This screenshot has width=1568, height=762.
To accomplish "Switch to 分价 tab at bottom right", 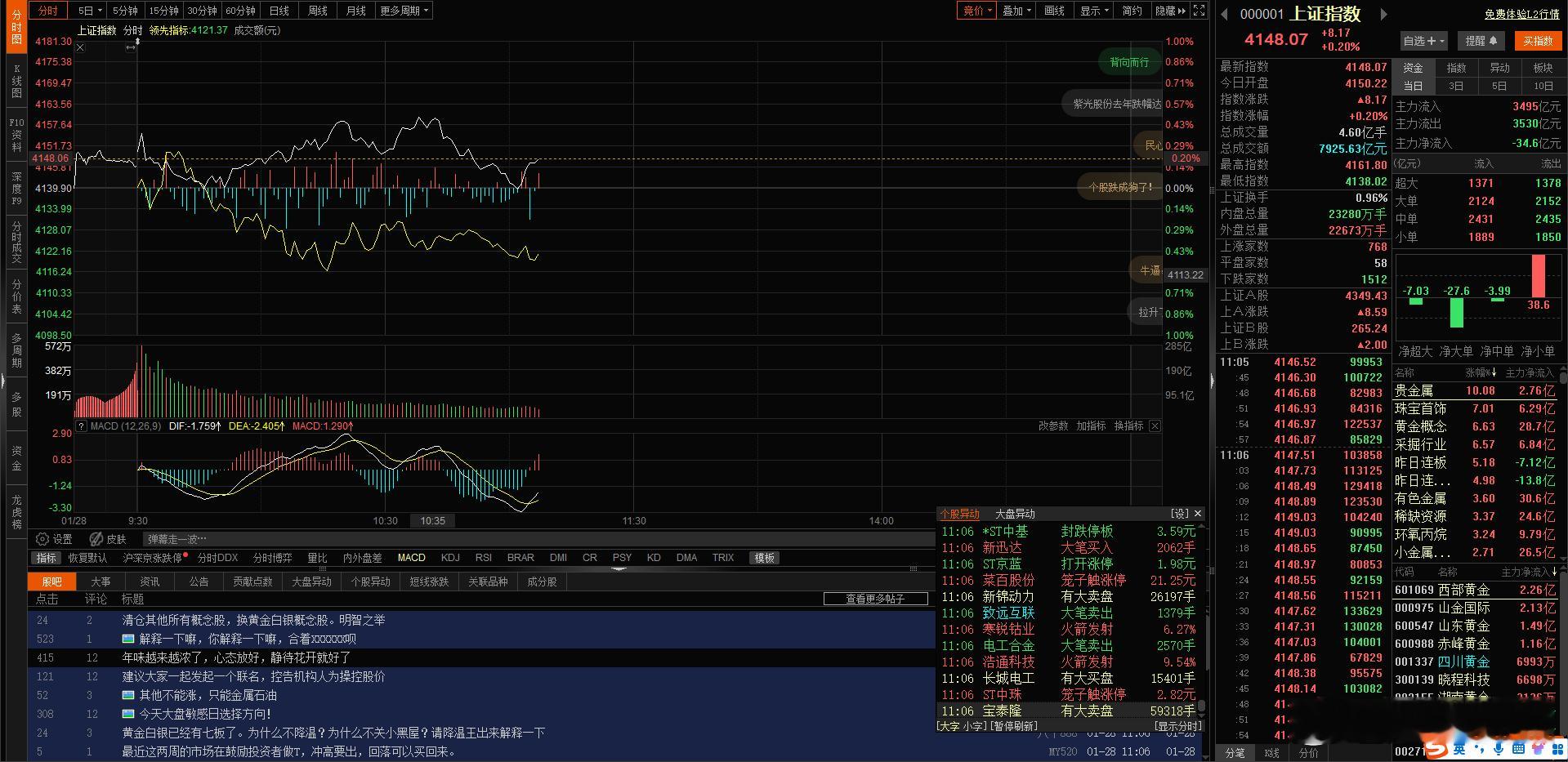I will pyautogui.click(x=1309, y=752).
